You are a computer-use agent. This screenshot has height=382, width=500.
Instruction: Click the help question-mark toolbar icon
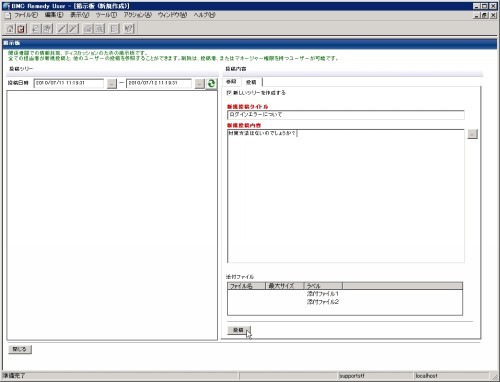point(129,29)
